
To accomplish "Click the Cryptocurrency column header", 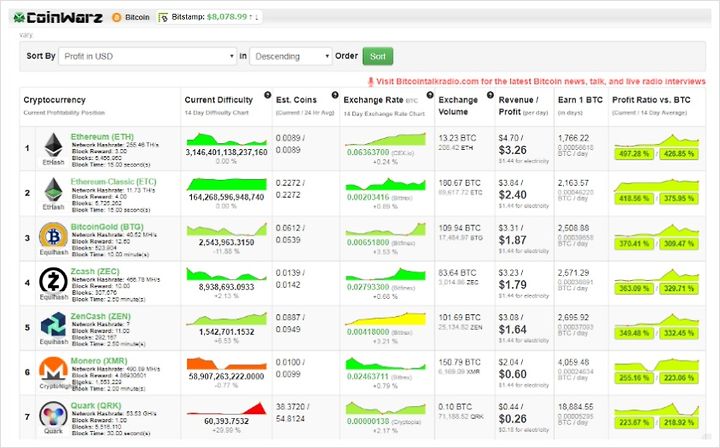I will point(55,100).
